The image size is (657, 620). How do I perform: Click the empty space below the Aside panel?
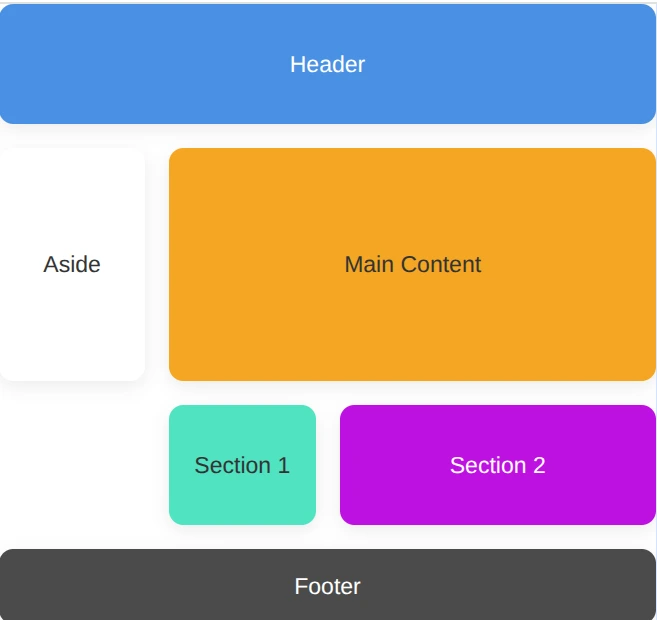point(72,465)
